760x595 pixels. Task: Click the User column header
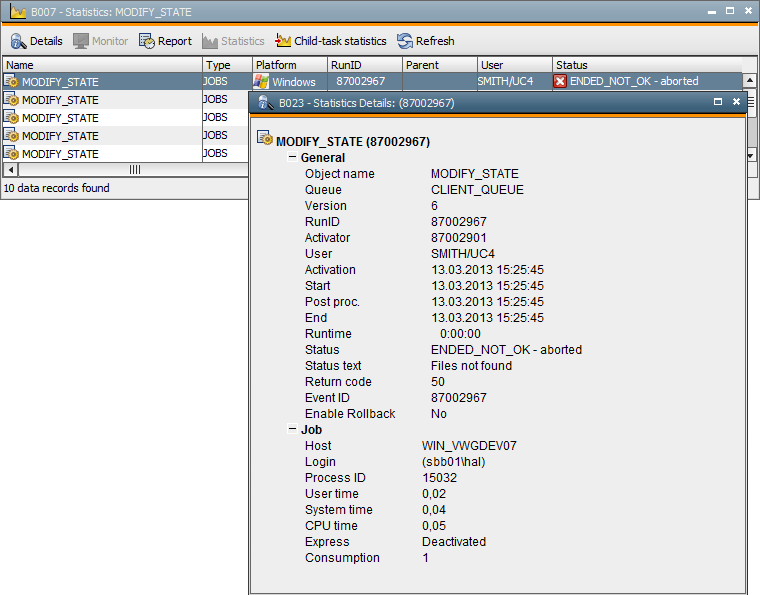pos(514,65)
